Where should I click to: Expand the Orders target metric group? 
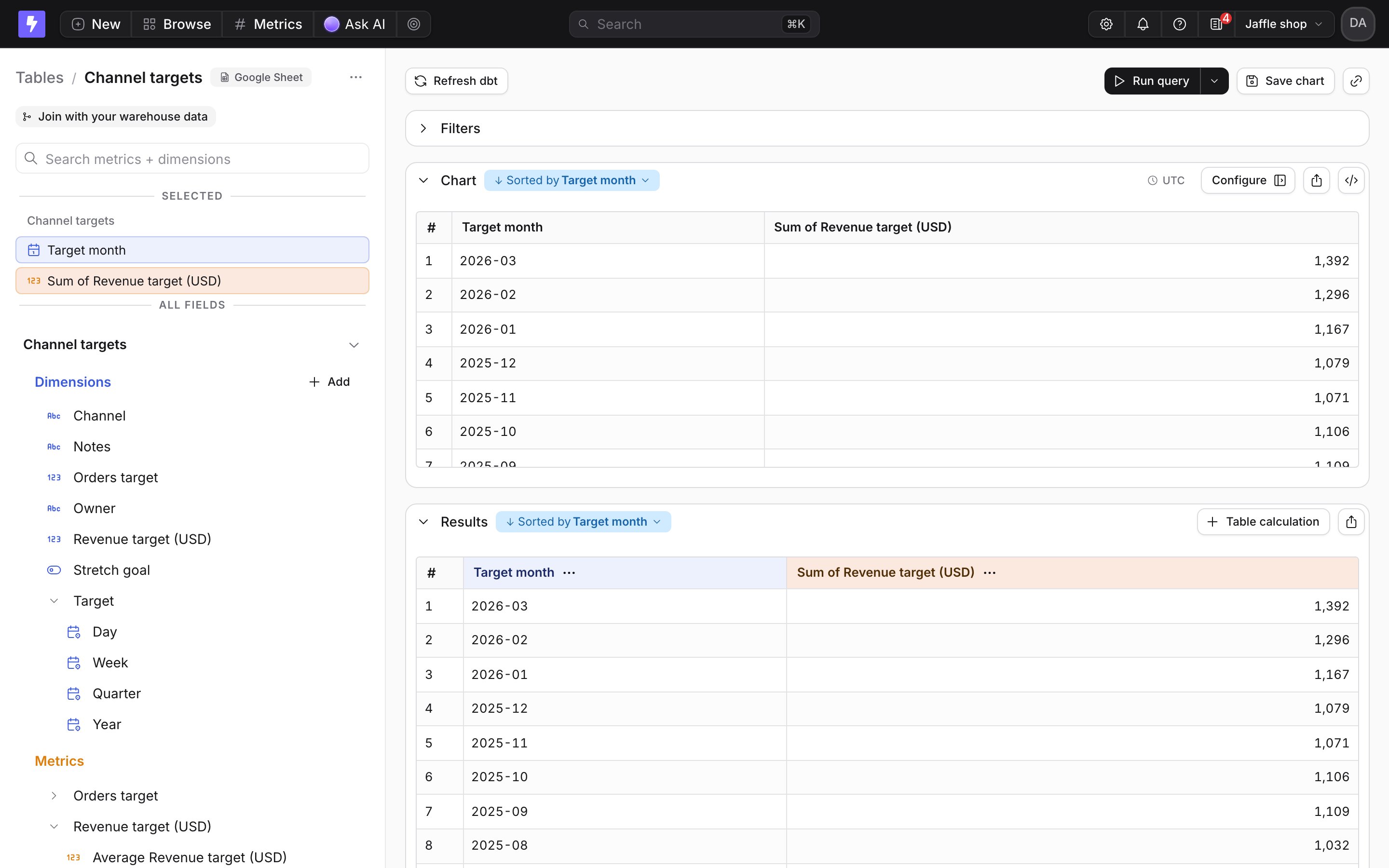[x=54, y=796]
